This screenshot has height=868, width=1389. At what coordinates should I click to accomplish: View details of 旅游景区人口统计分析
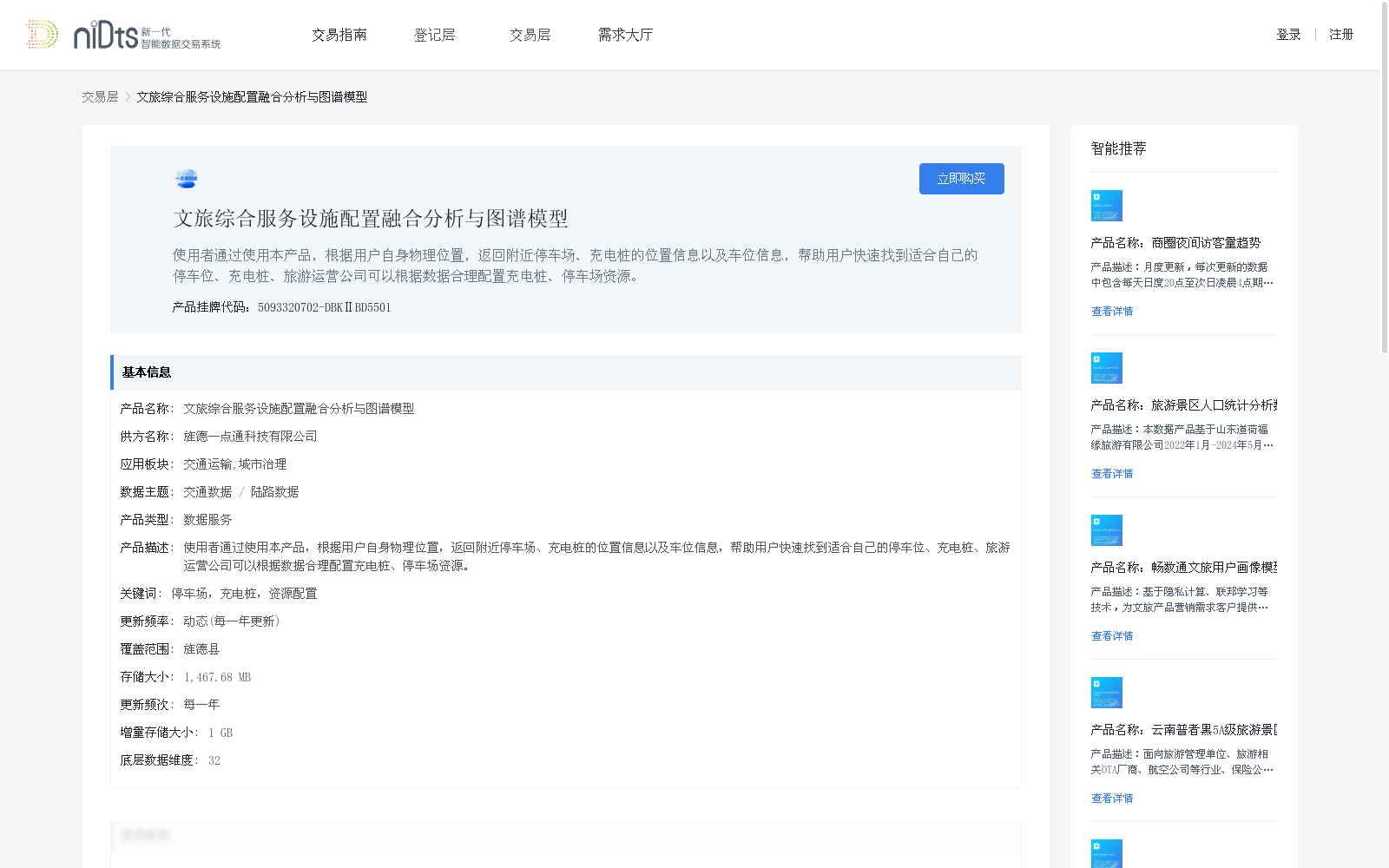[x=1112, y=474]
